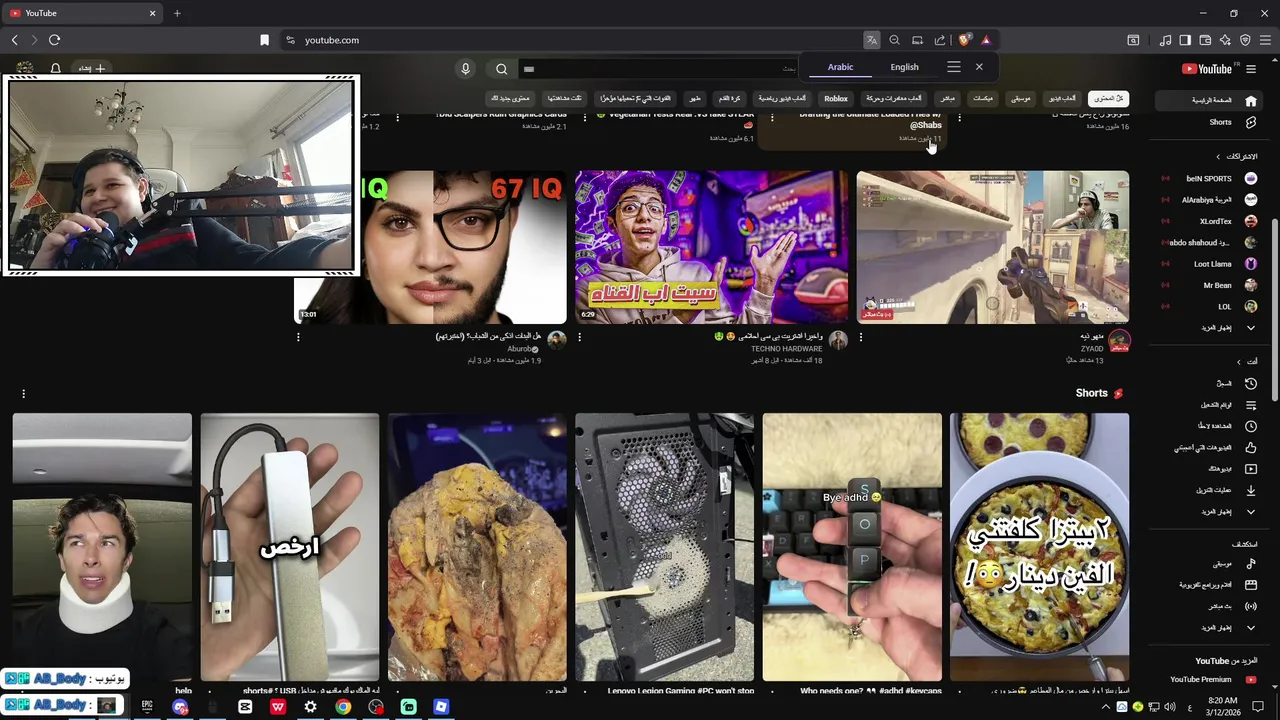Select English tab in translate popup
Viewport: 1280px width, 720px height.
904,67
